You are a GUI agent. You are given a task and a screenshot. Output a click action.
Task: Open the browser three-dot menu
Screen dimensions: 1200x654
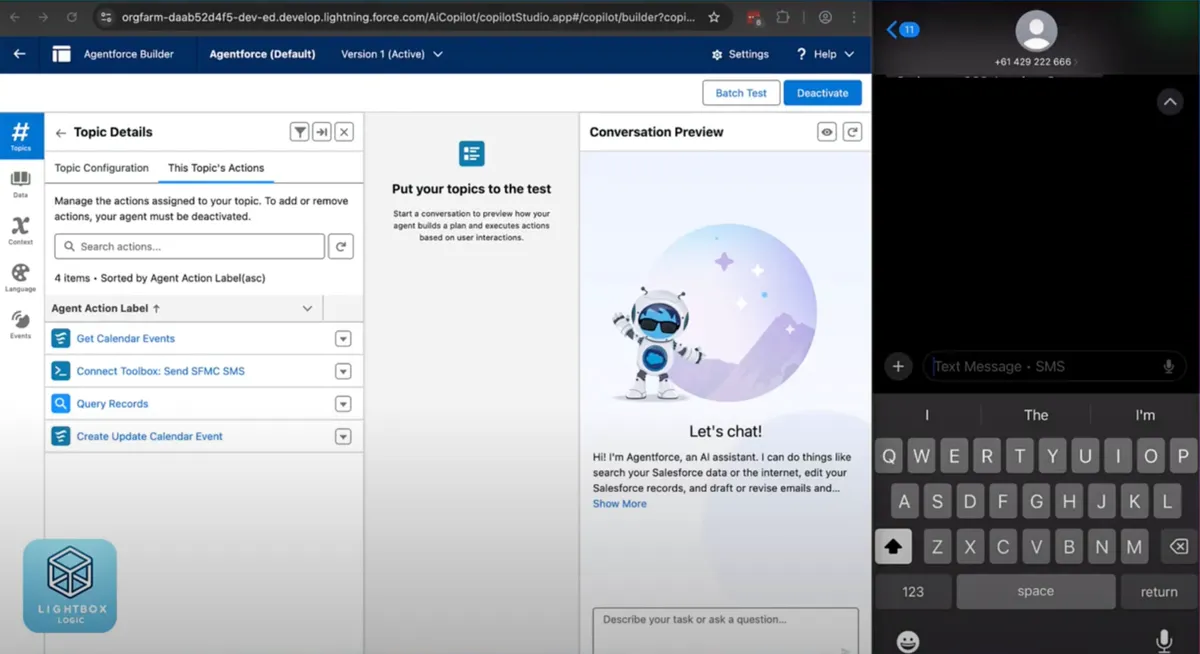point(853,17)
